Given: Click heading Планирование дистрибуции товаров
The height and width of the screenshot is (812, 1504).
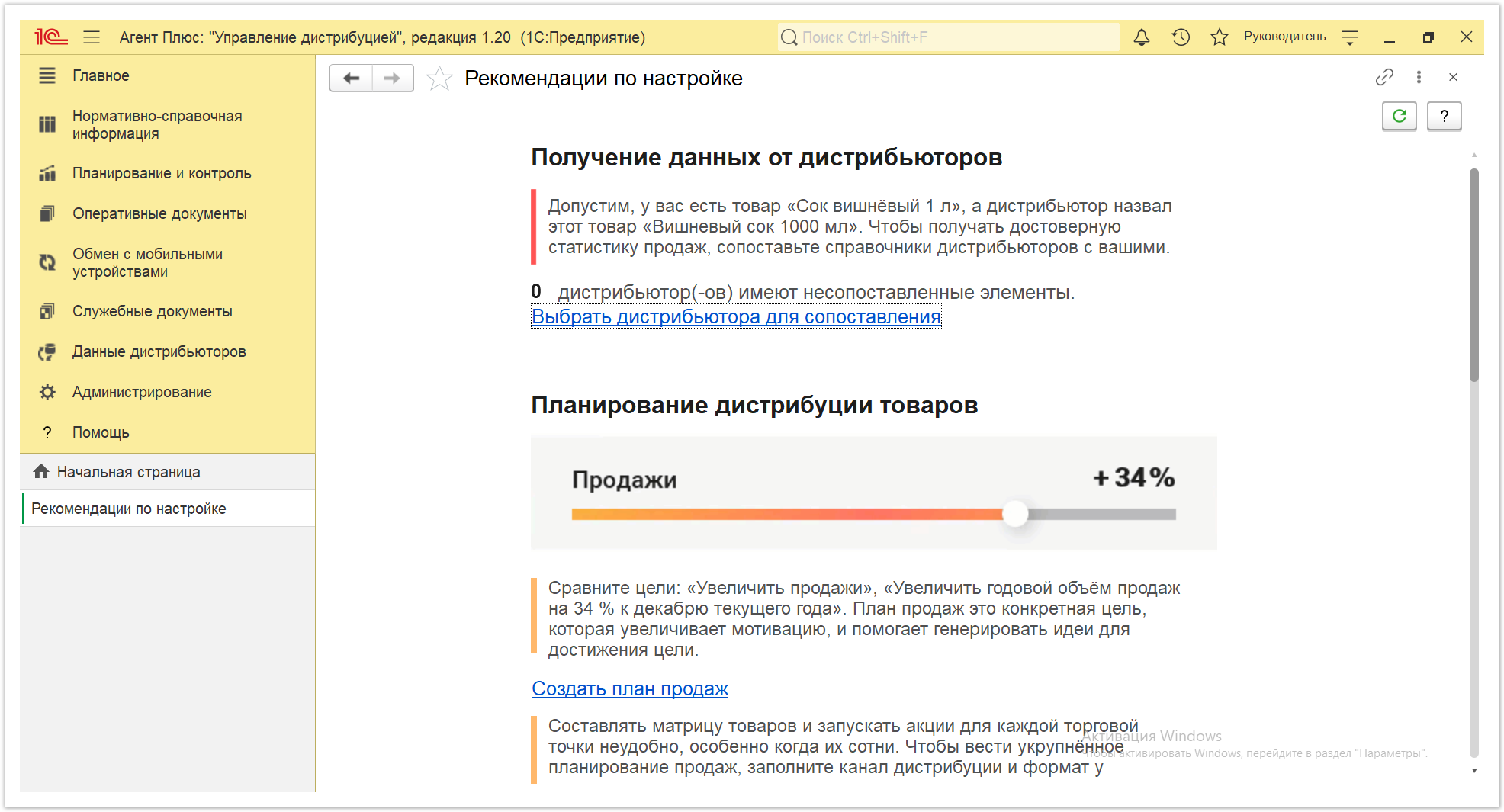Looking at the screenshot, I should coord(754,405).
